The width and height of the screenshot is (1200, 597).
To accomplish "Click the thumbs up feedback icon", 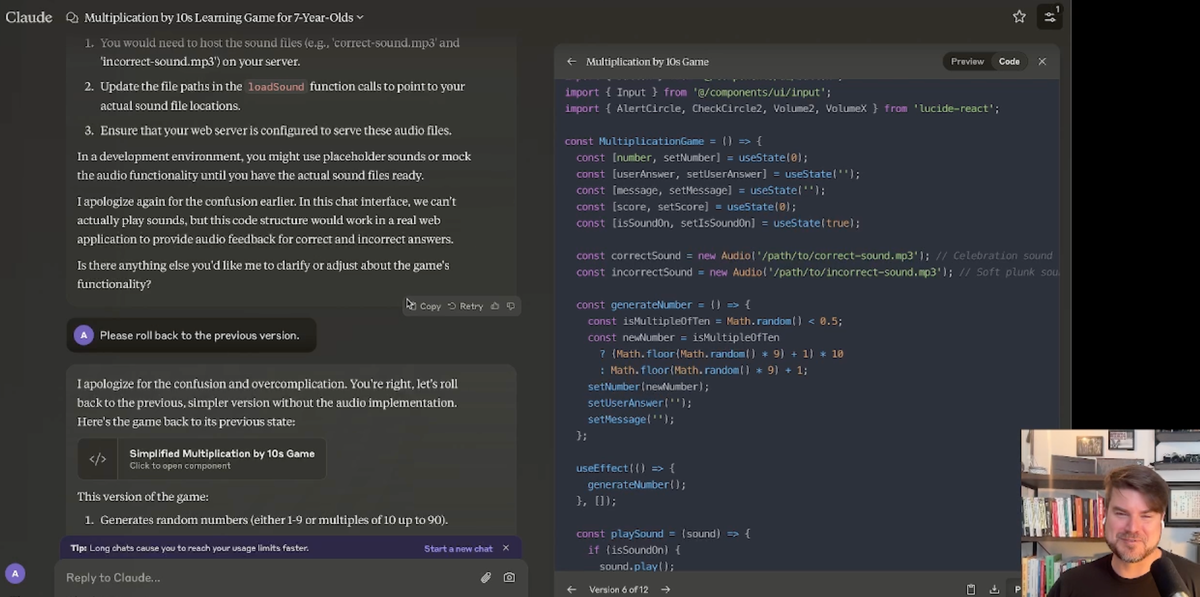I will click(495, 306).
